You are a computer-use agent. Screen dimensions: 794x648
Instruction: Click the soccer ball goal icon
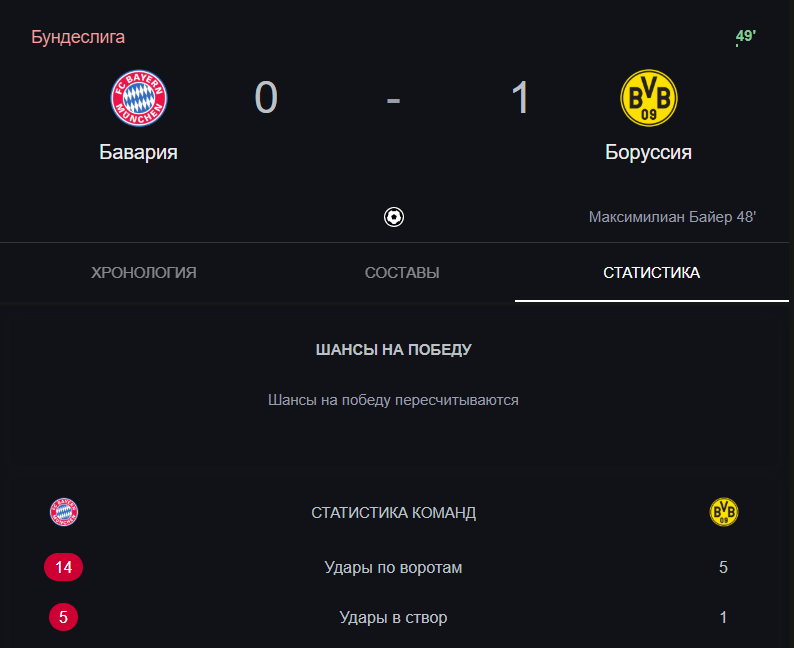click(394, 217)
